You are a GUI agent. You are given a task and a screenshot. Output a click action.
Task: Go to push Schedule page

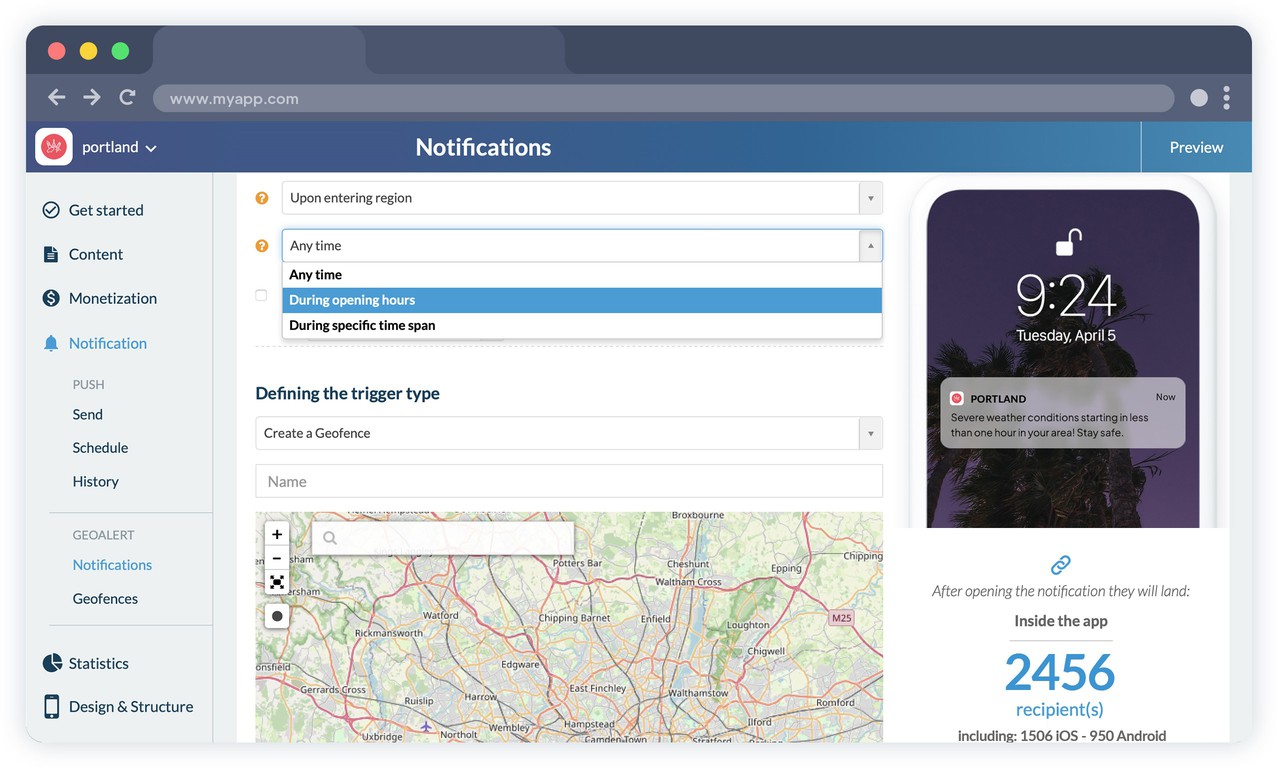pos(100,448)
